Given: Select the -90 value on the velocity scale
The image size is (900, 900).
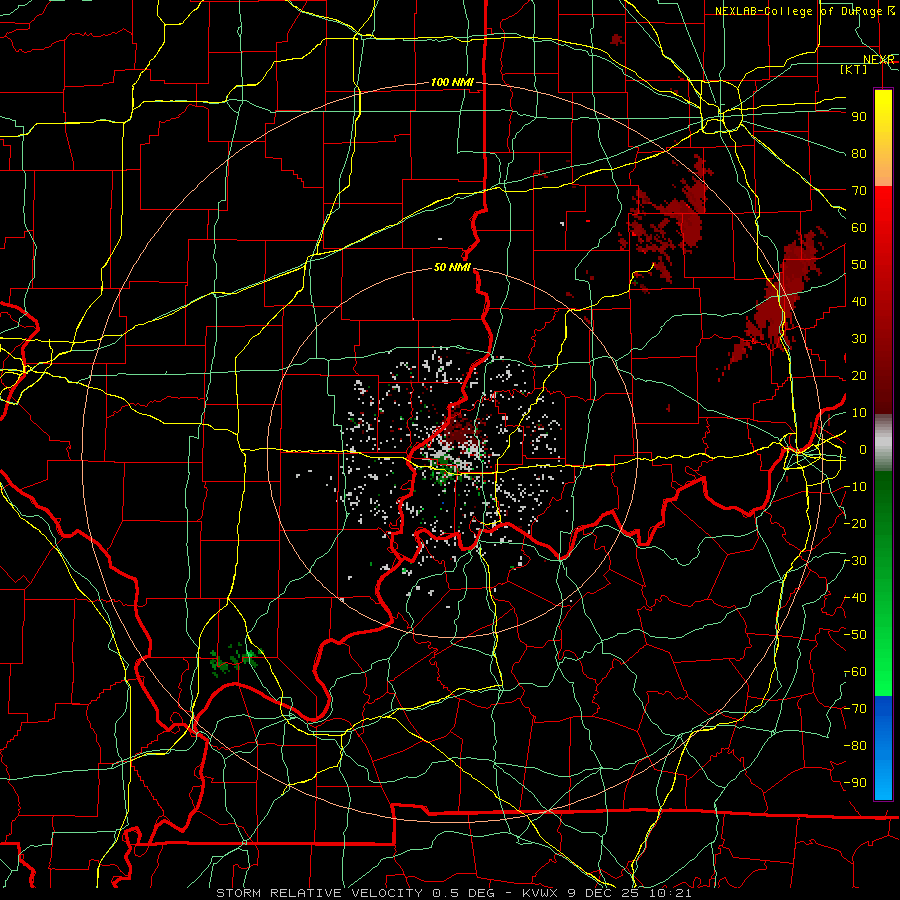Looking at the screenshot, I should tap(855, 783).
